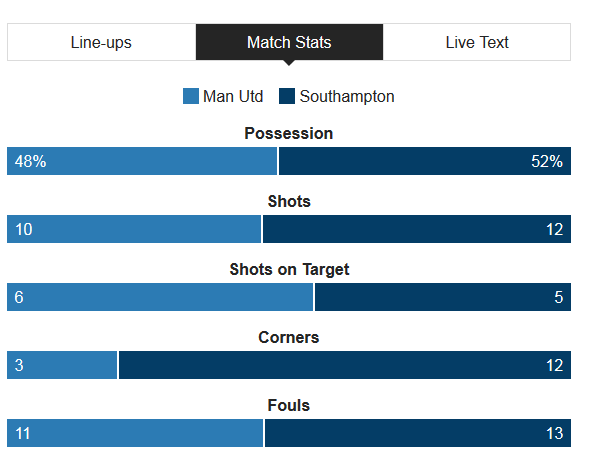
Task: Click Southampton 52% possession bar
Action: click(425, 161)
